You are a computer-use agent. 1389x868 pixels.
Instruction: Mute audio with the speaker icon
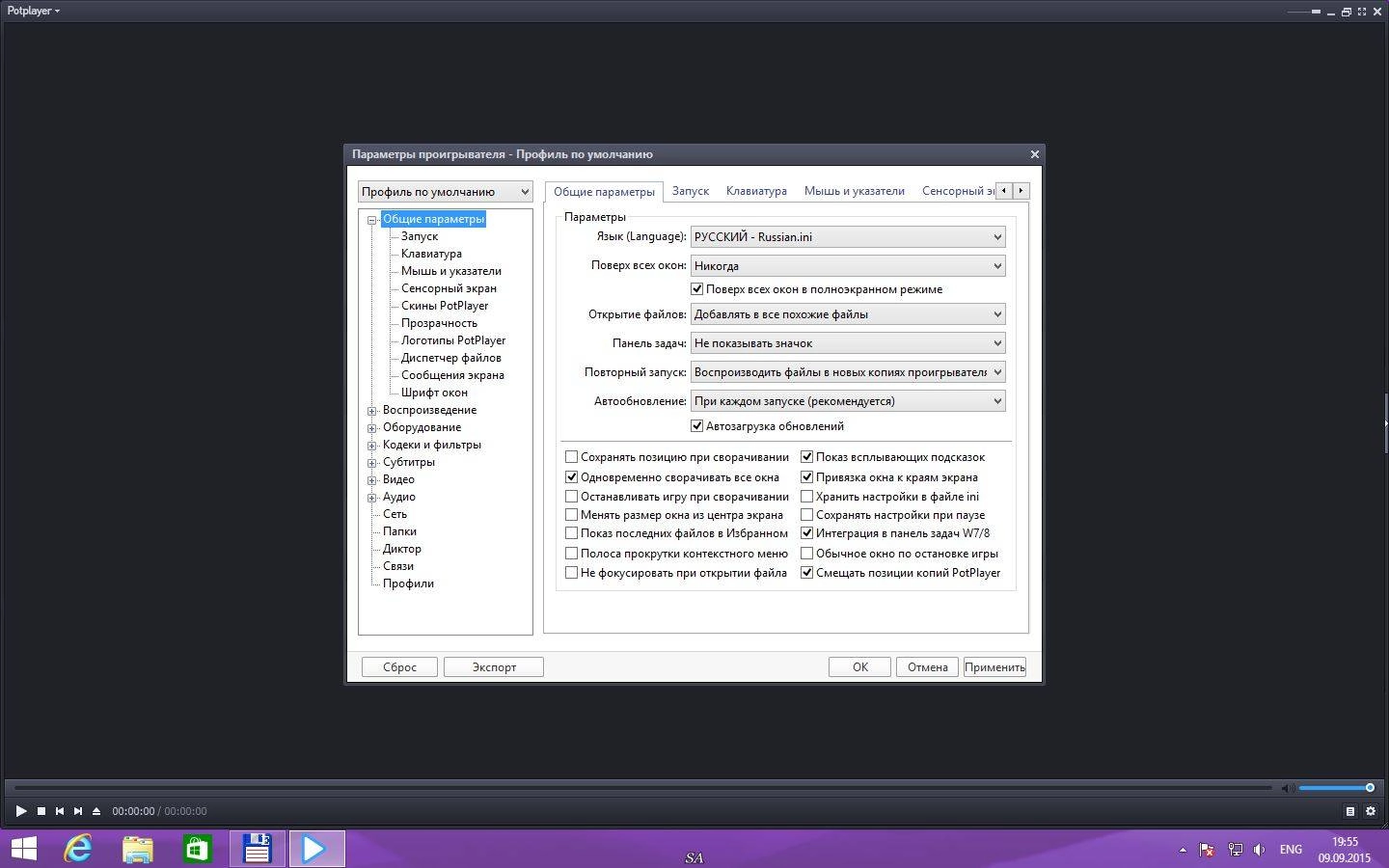[1287, 788]
